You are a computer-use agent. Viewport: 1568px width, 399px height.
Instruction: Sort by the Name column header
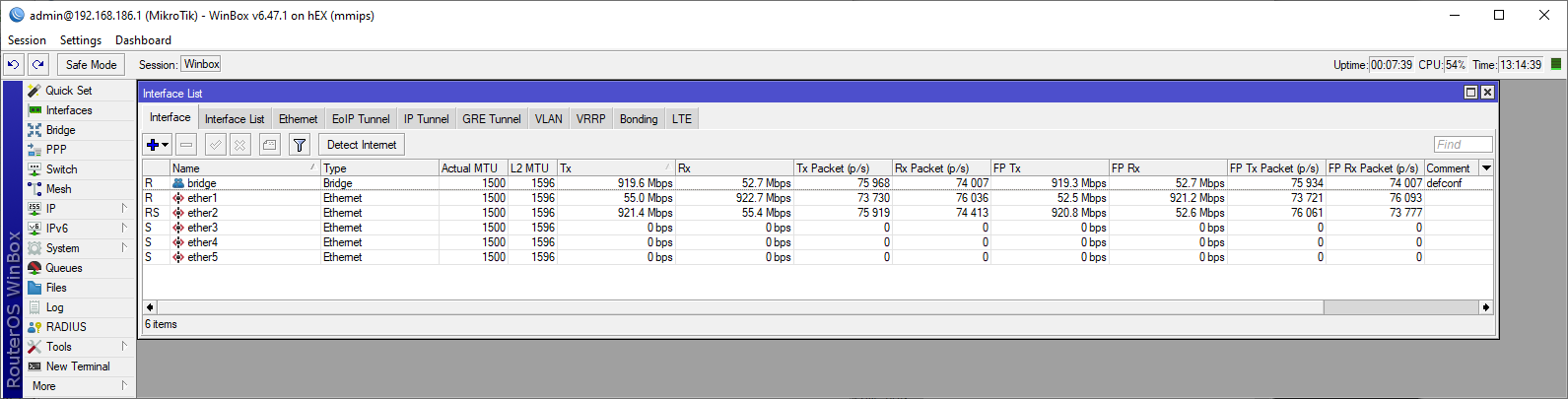244,168
